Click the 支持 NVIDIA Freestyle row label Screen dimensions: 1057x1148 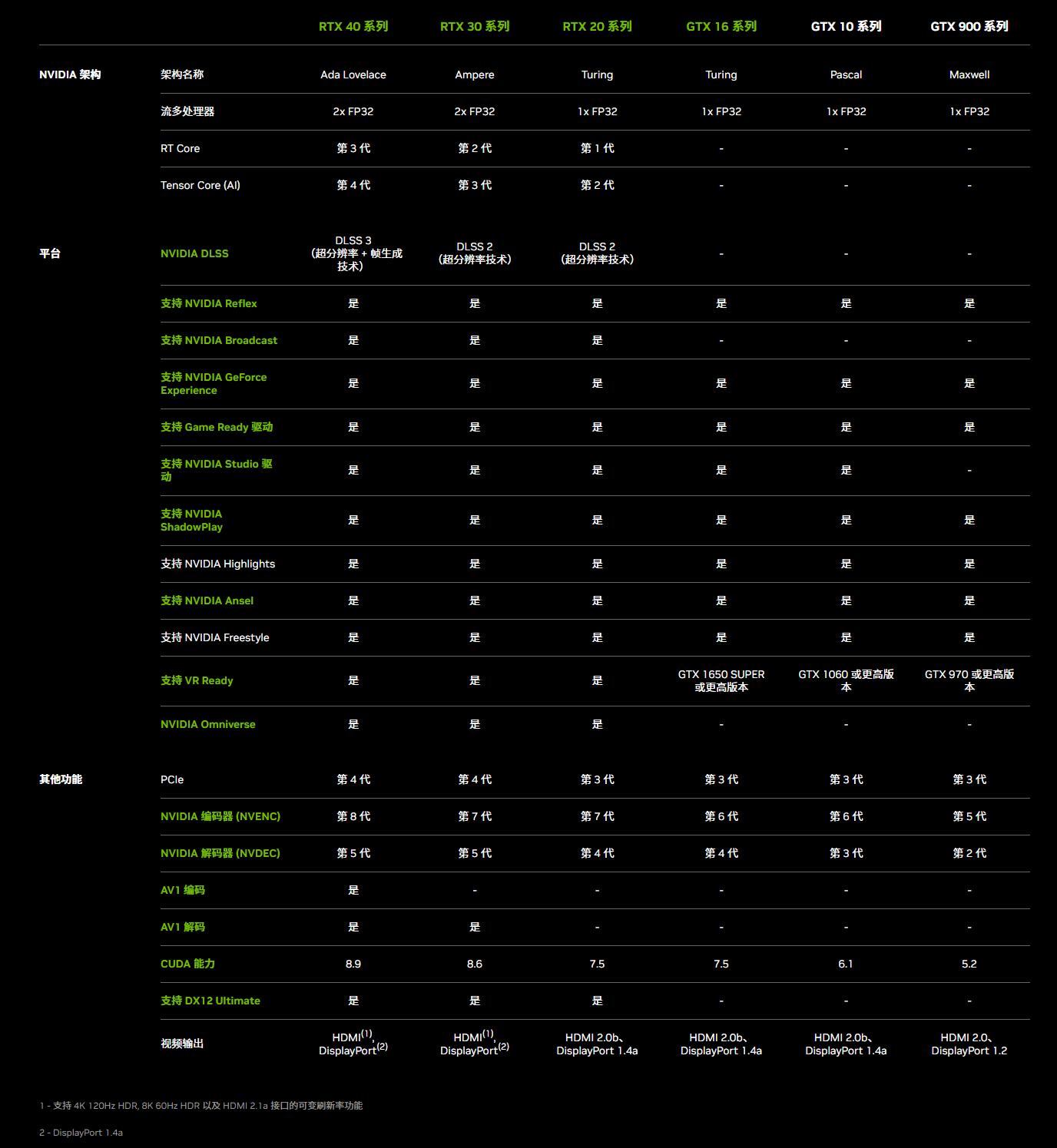pos(215,637)
